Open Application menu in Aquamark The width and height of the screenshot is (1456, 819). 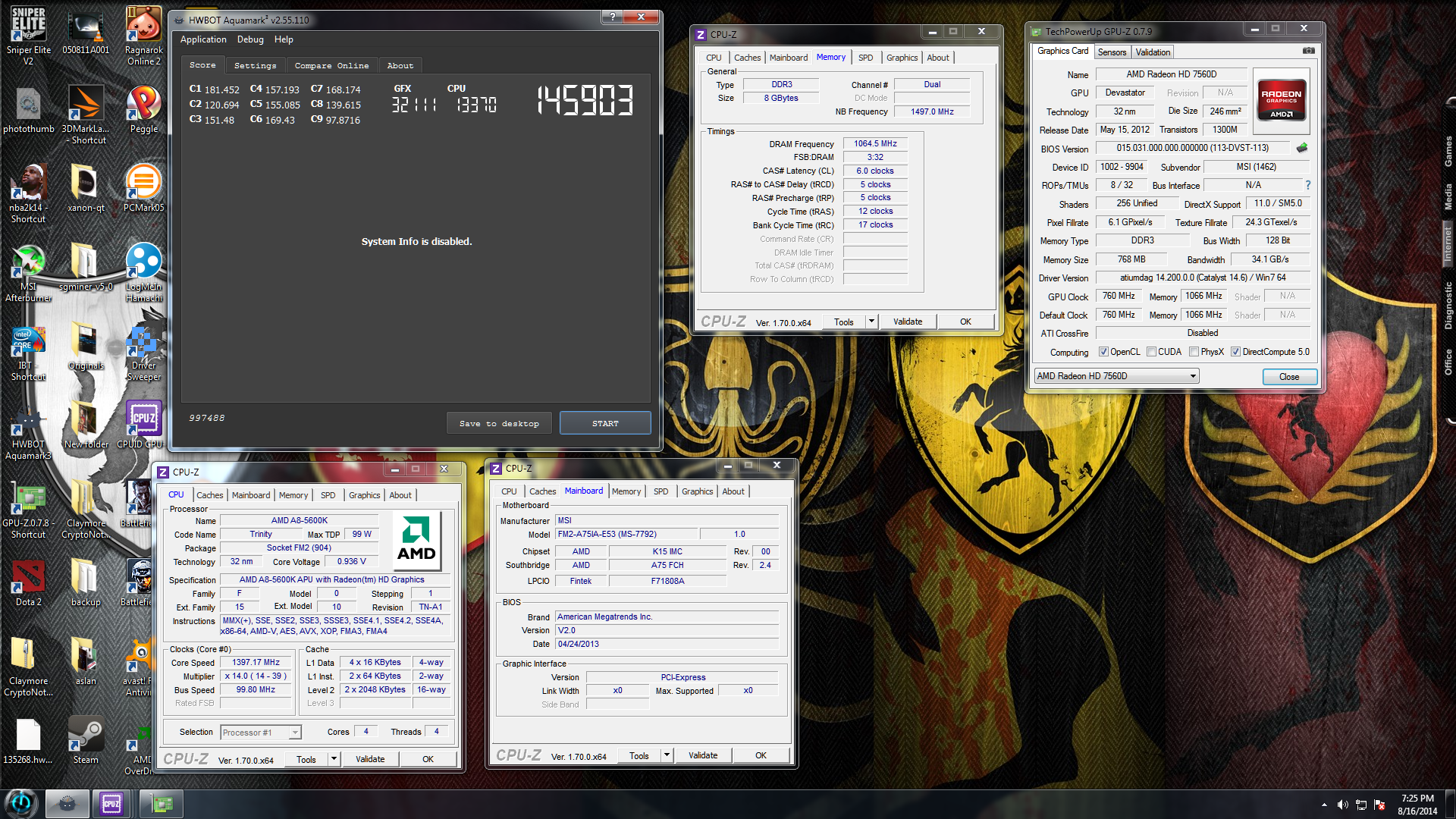coord(203,39)
